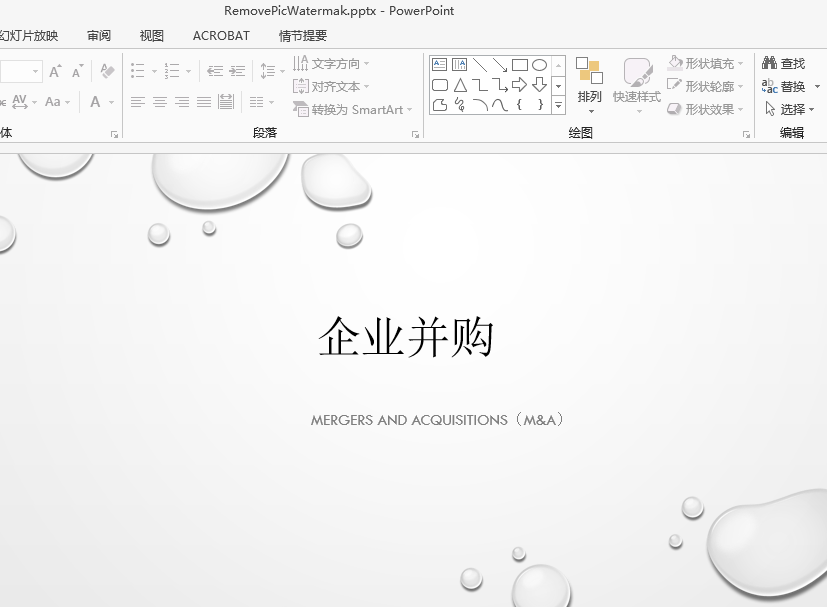827x607 pixels.
Task: Click the decrease font size icon
Action: click(78, 71)
